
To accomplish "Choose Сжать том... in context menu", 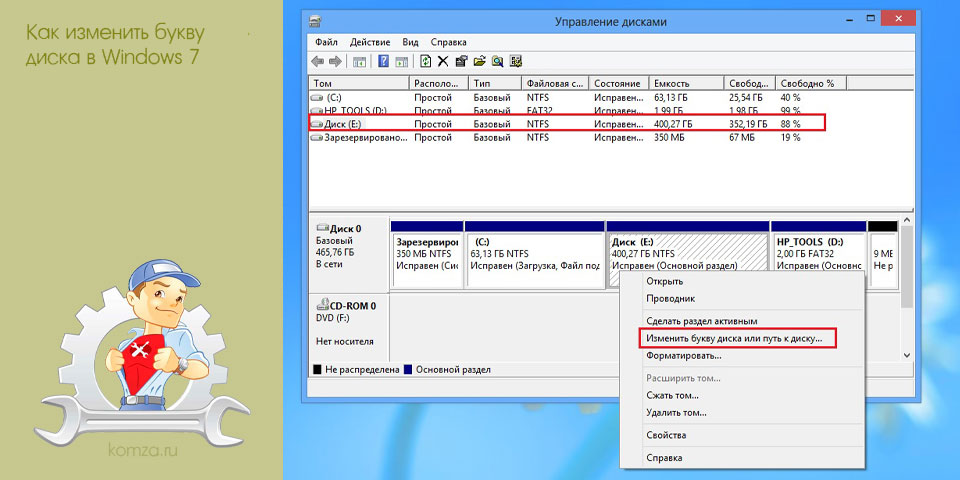I will pos(672,396).
